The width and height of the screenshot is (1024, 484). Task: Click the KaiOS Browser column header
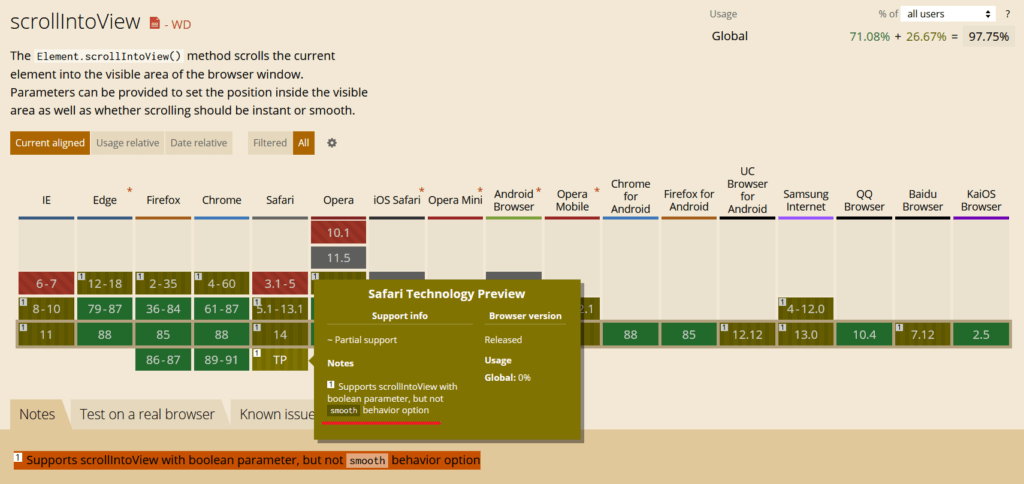(x=981, y=200)
